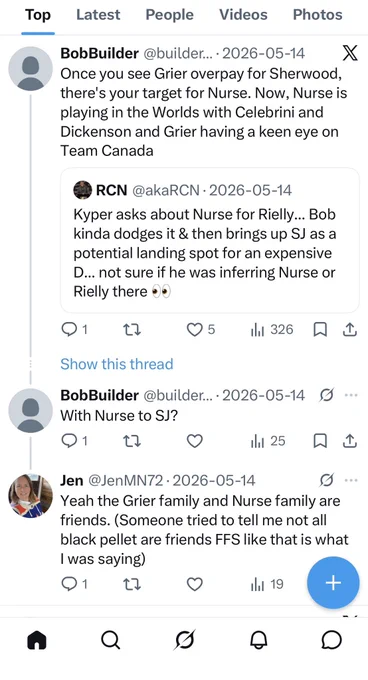Tap compose new post plus button
This screenshot has height=680, width=368.
point(333,583)
